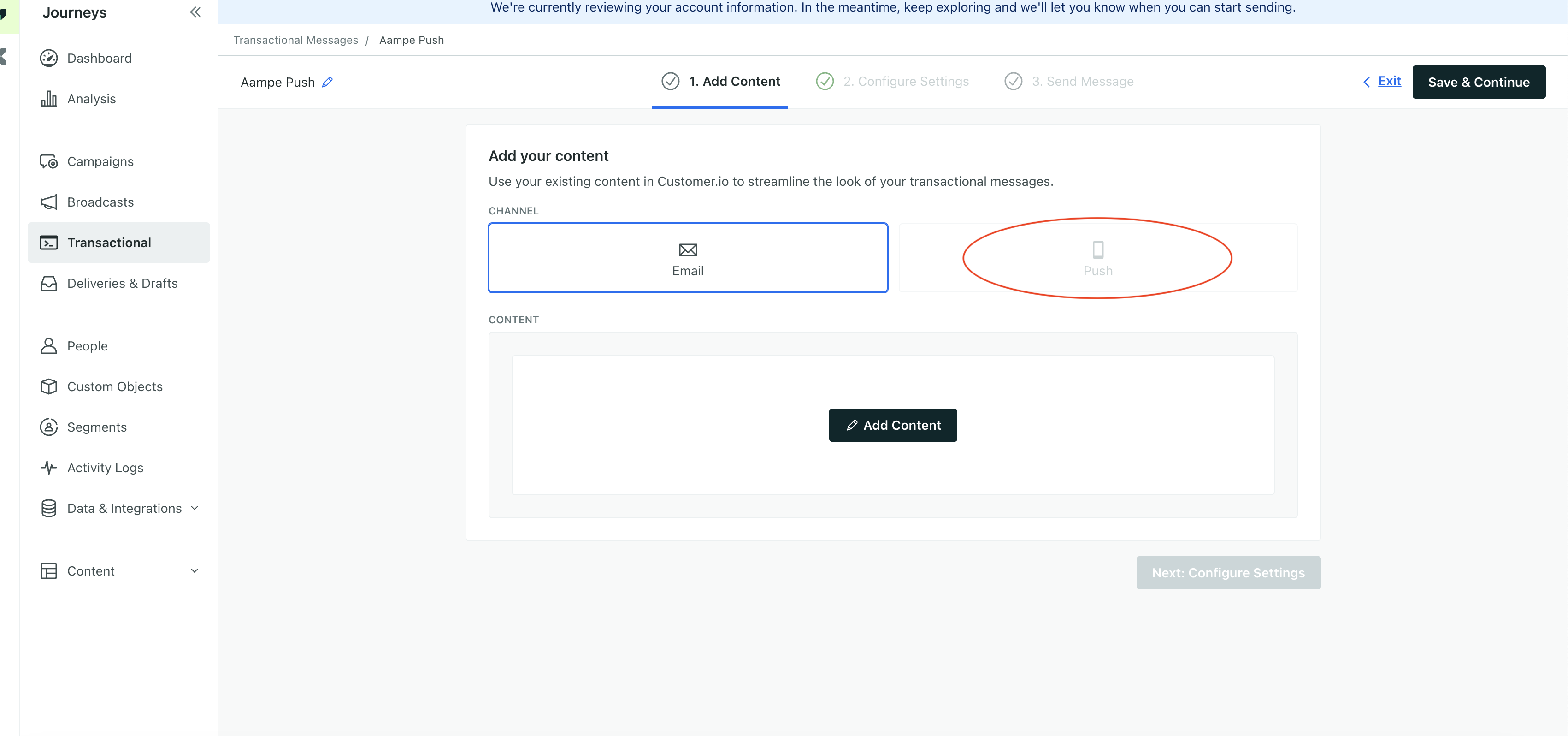Click the edit pencil next to Aampe Push
The height and width of the screenshot is (736, 1568).
tap(328, 82)
